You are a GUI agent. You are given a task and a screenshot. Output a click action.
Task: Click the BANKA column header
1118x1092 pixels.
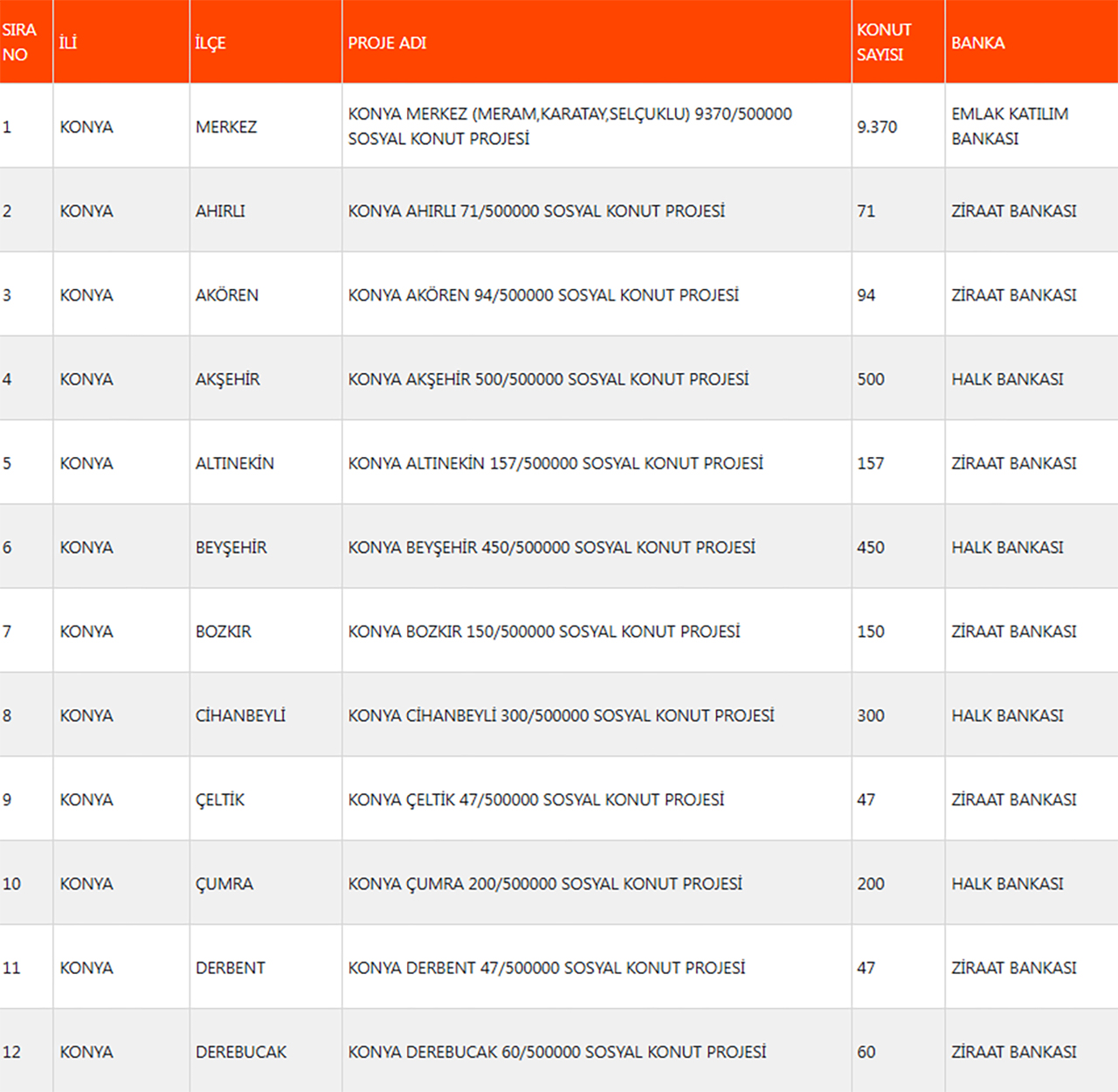[x=977, y=43]
